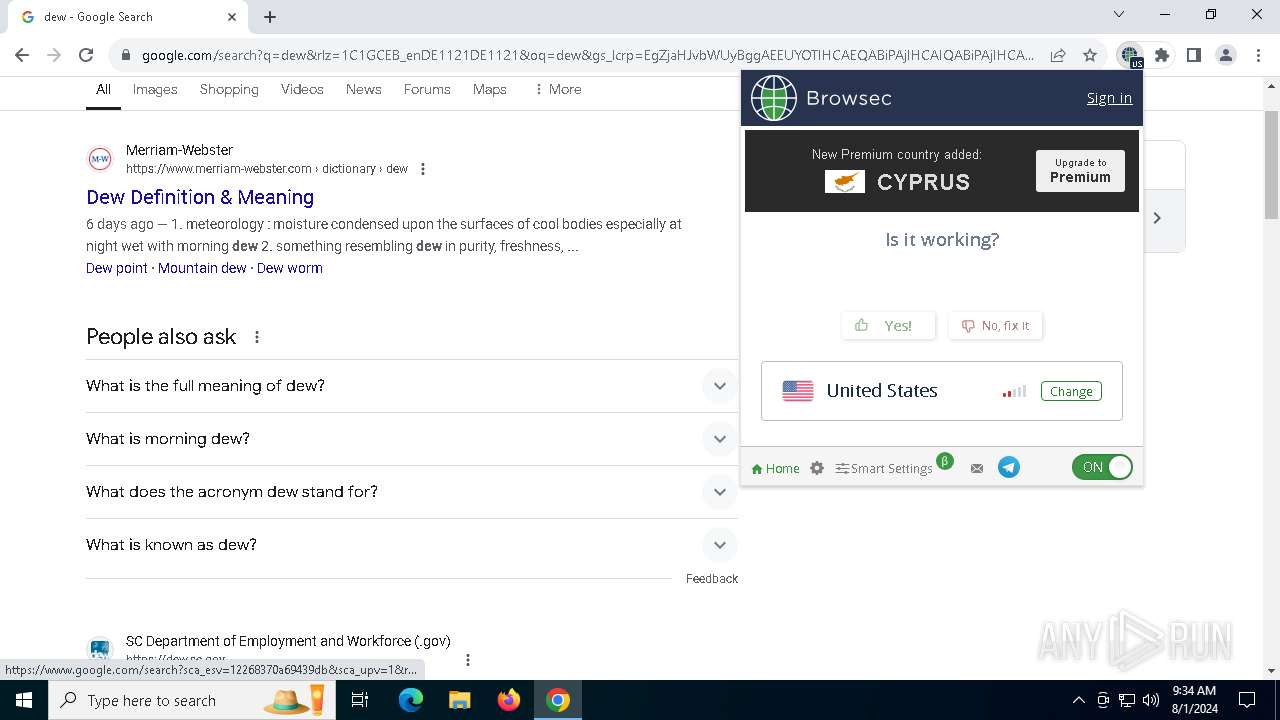Click right arrow chevron beside popup
The height and width of the screenshot is (720, 1280).
click(x=1157, y=217)
